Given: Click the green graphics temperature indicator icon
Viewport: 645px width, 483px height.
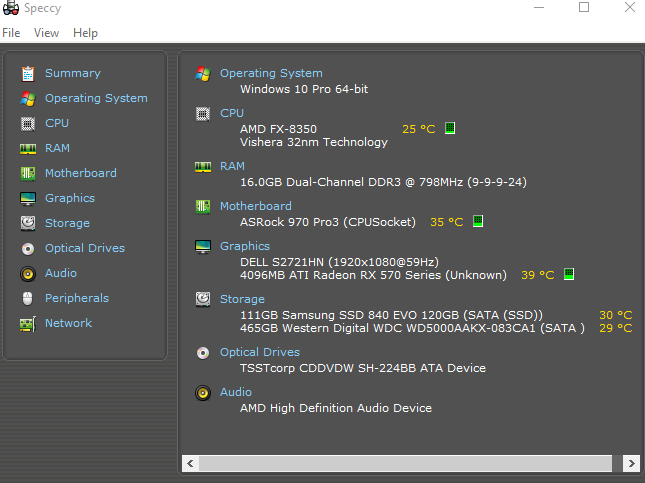Looking at the screenshot, I should (569, 274).
